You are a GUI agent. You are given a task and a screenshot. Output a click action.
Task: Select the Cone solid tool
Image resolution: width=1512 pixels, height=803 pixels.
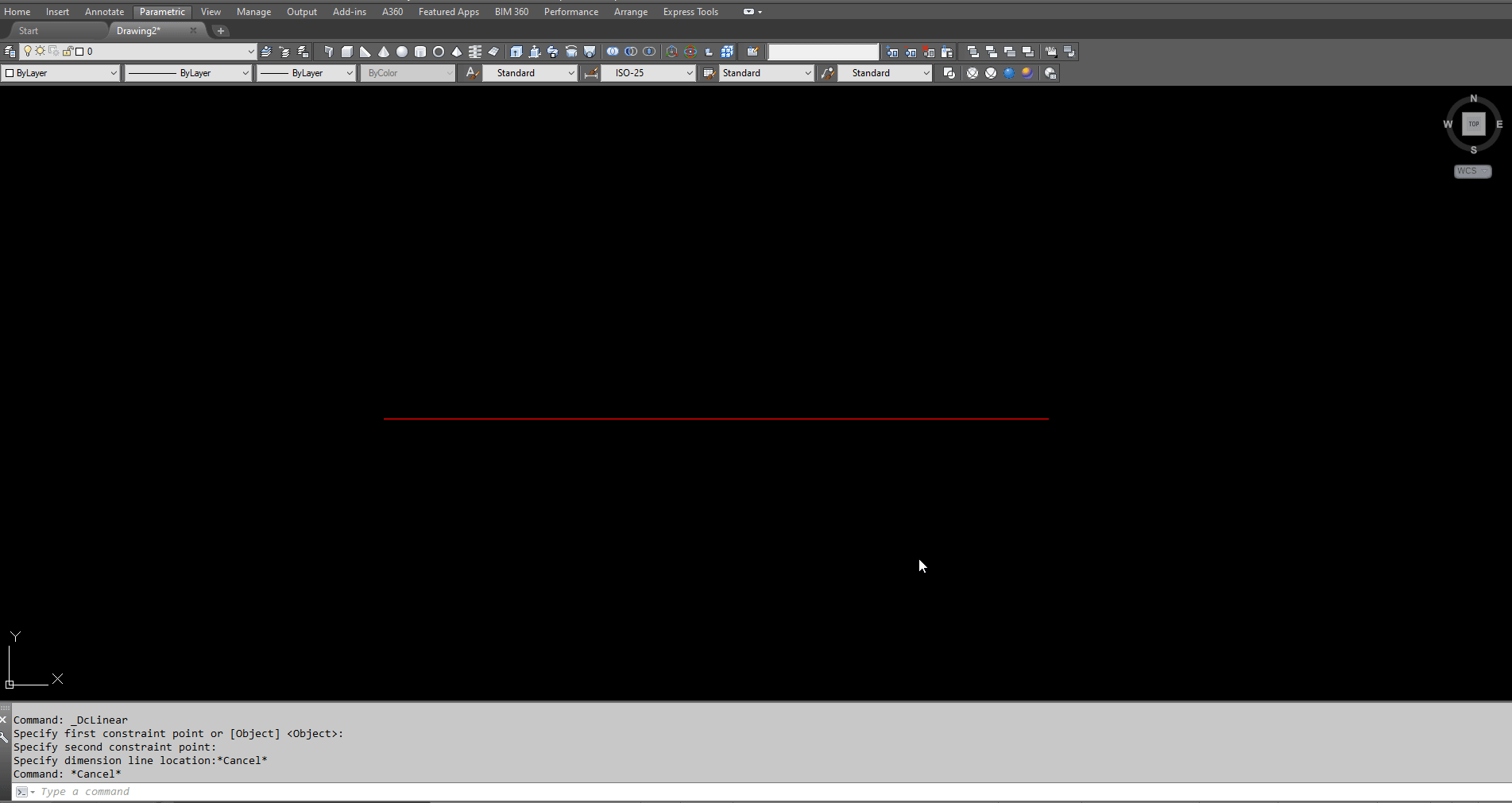click(x=384, y=52)
